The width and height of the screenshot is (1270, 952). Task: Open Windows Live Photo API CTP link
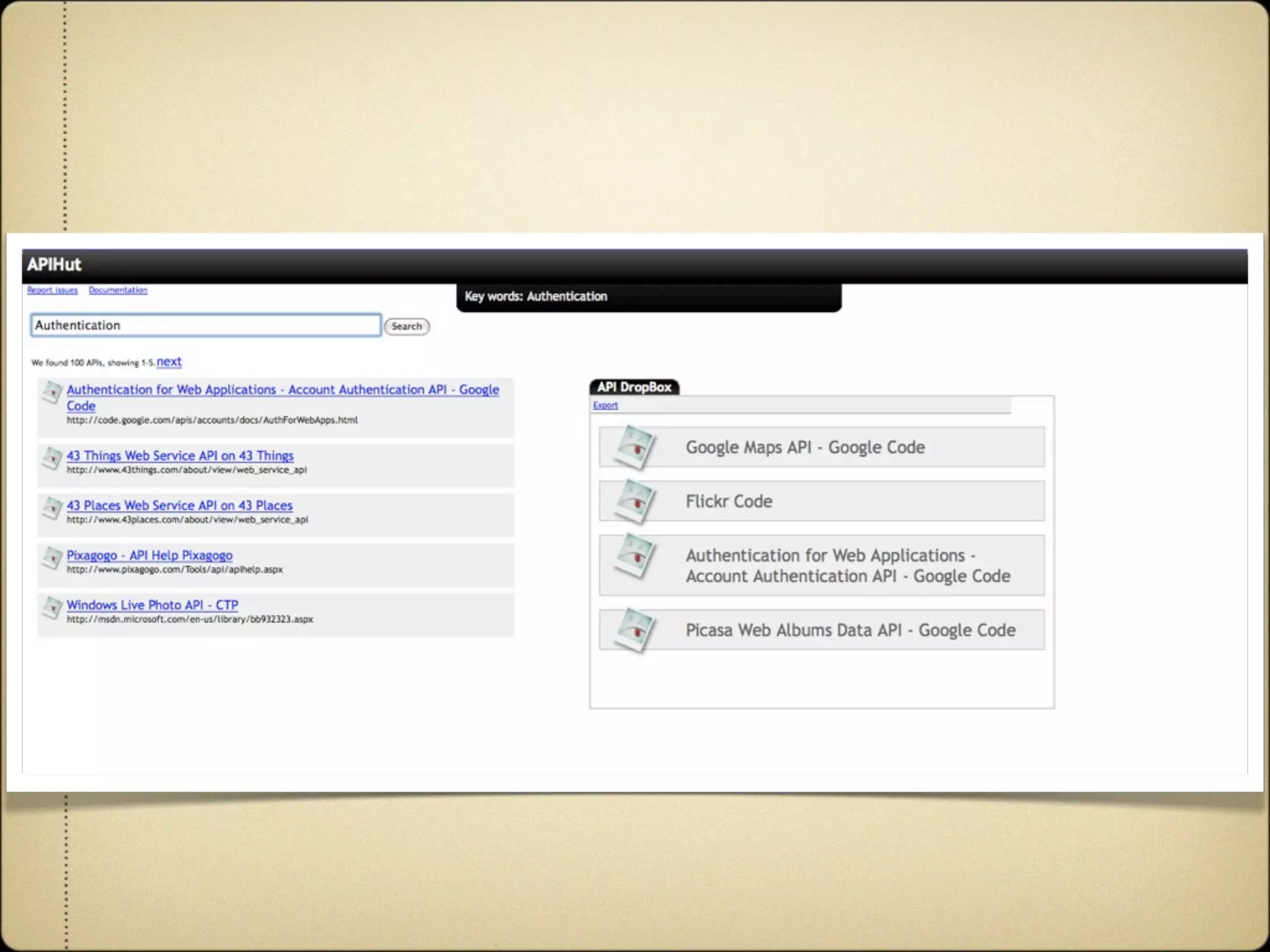tap(152, 605)
